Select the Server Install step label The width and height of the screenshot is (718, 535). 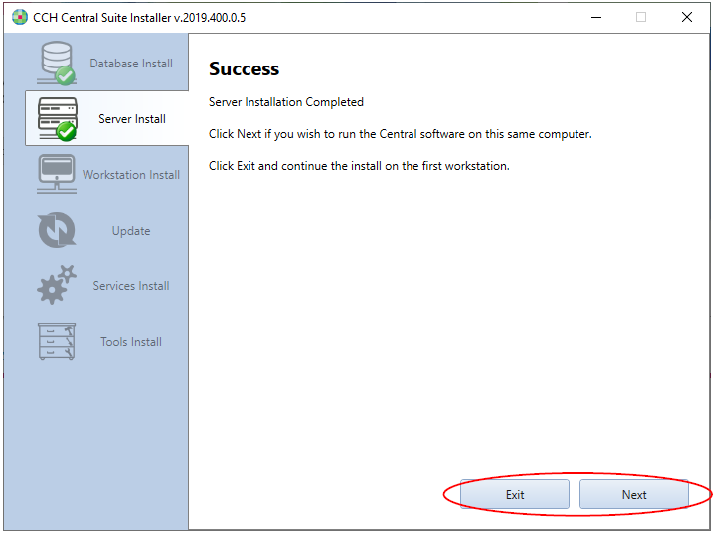click(132, 119)
